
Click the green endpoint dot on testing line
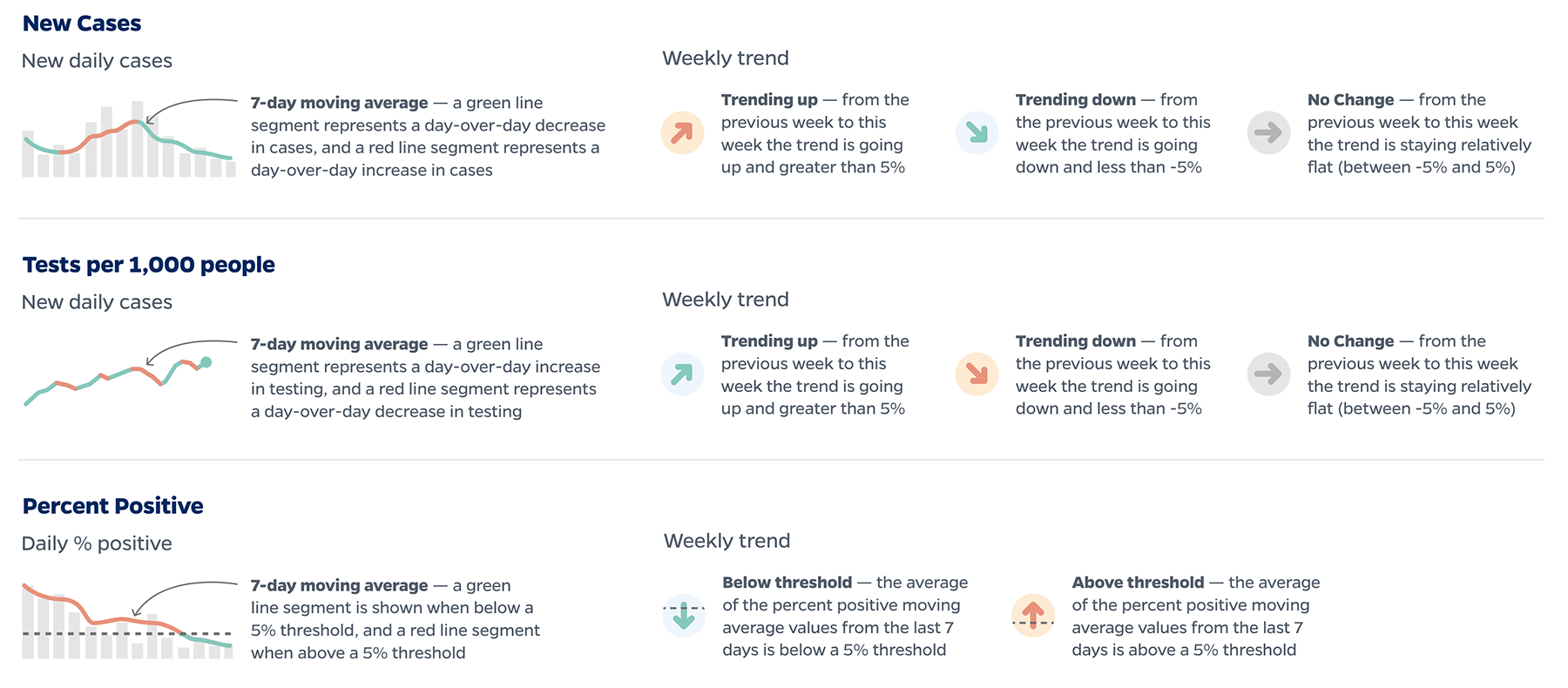(x=206, y=362)
